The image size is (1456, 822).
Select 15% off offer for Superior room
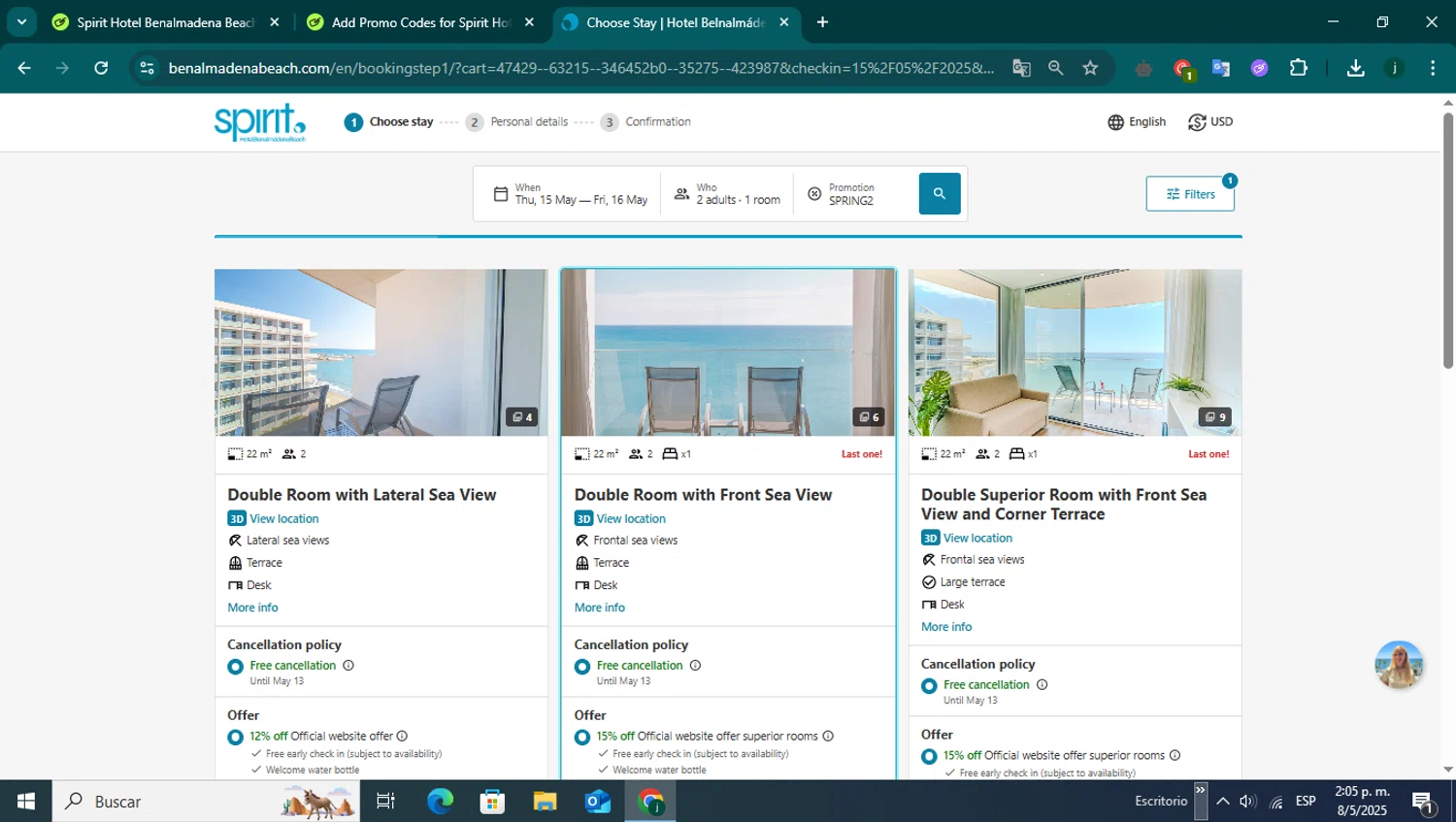pyautogui.click(x=929, y=757)
